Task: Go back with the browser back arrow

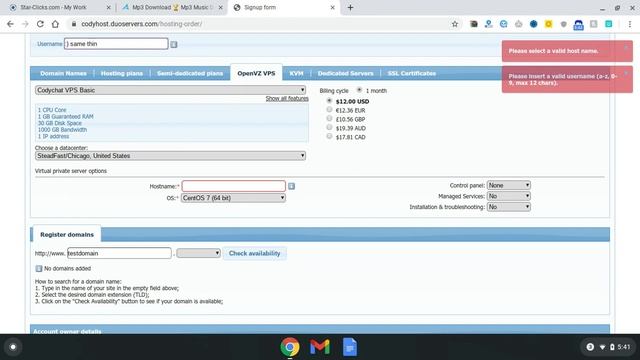Action: click(10, 24)
